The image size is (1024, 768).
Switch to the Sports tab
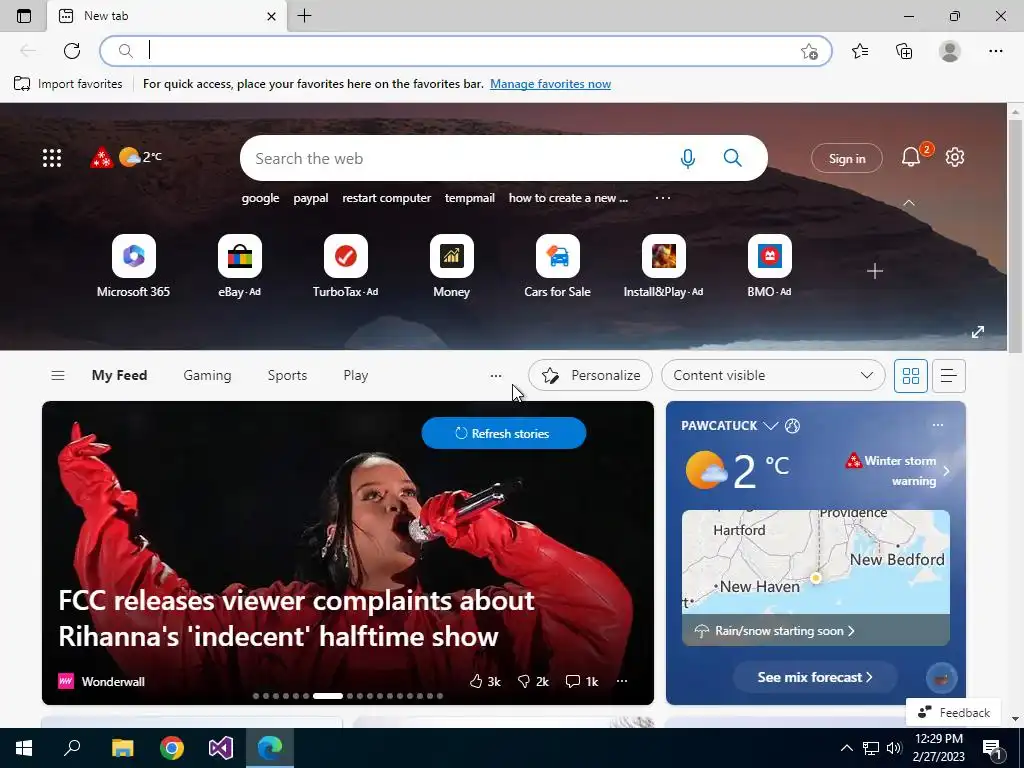[287, 376]
